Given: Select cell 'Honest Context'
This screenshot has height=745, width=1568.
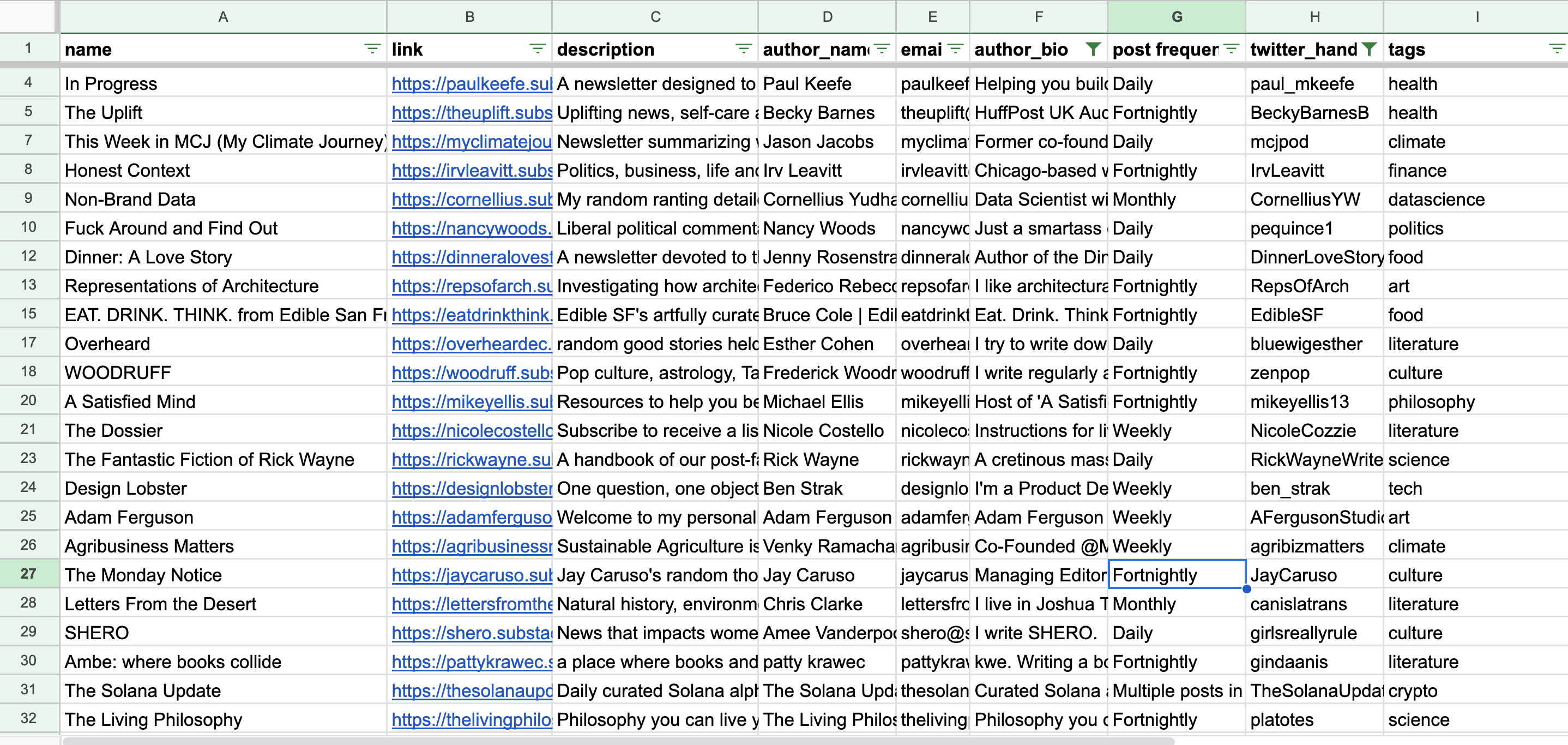Looking at the screenshot, I should point(224,170).
